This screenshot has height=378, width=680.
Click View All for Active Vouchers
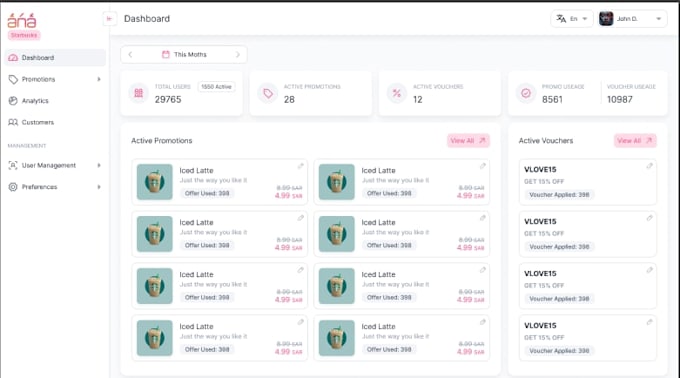(x=635, y=140)
